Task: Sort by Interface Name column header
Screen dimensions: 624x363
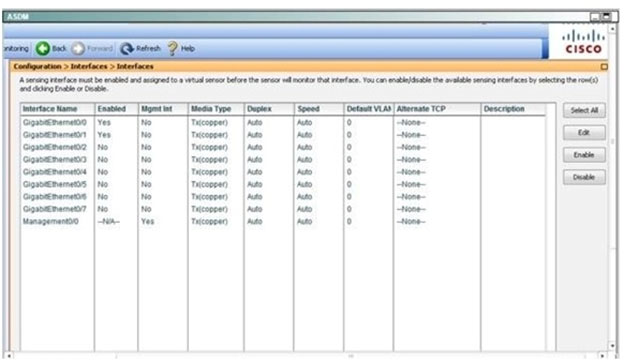Action: pyautogui.click(x=58, y=109)
